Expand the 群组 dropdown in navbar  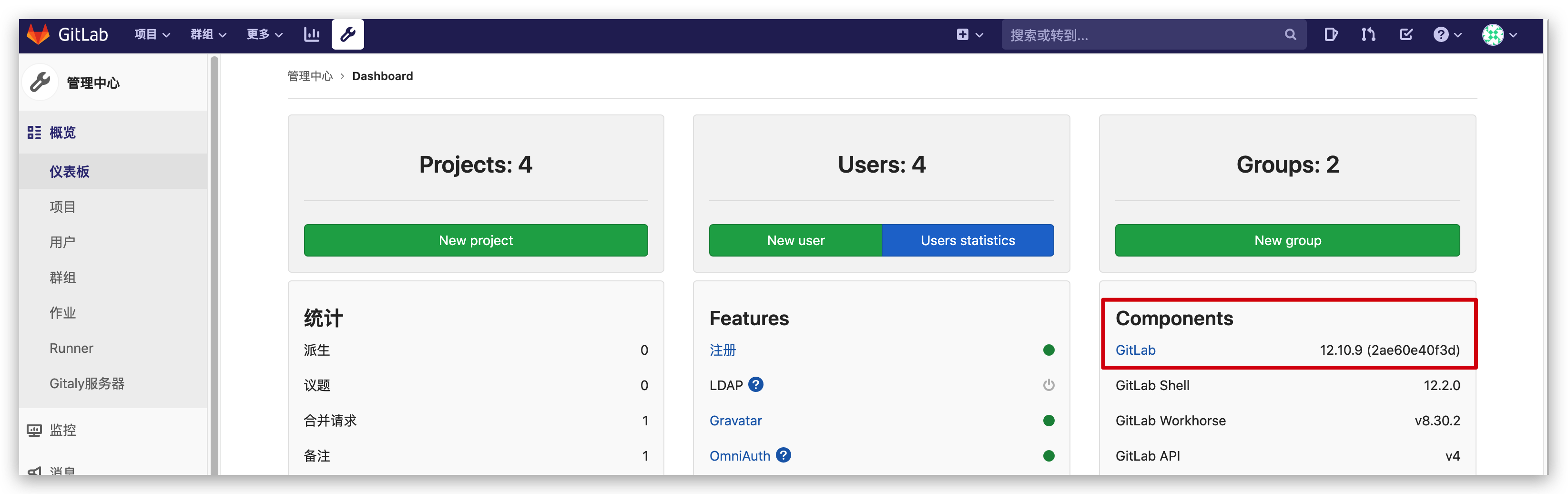tap(208, 35)
